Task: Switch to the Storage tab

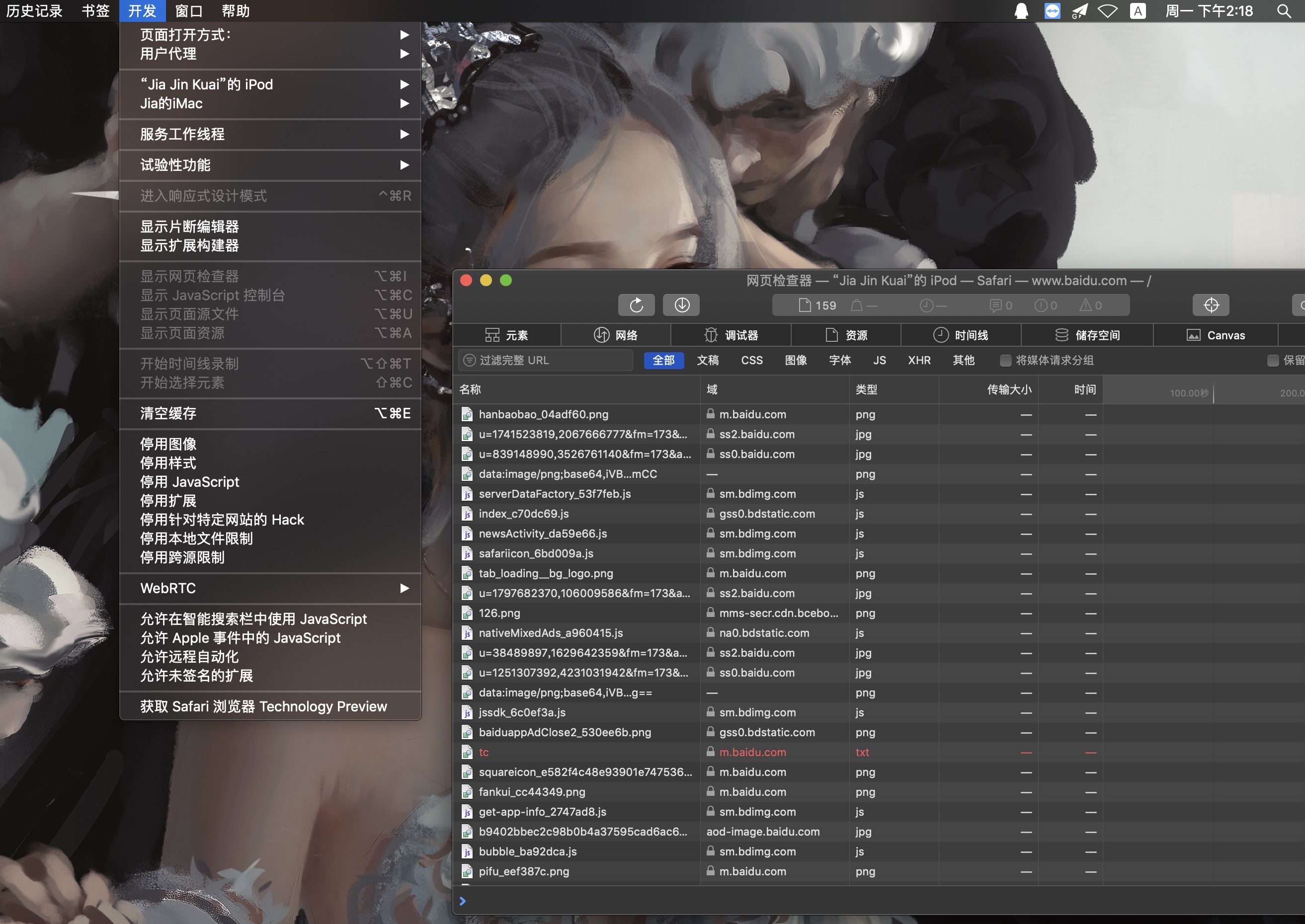Action: [x=1087, y=335]
